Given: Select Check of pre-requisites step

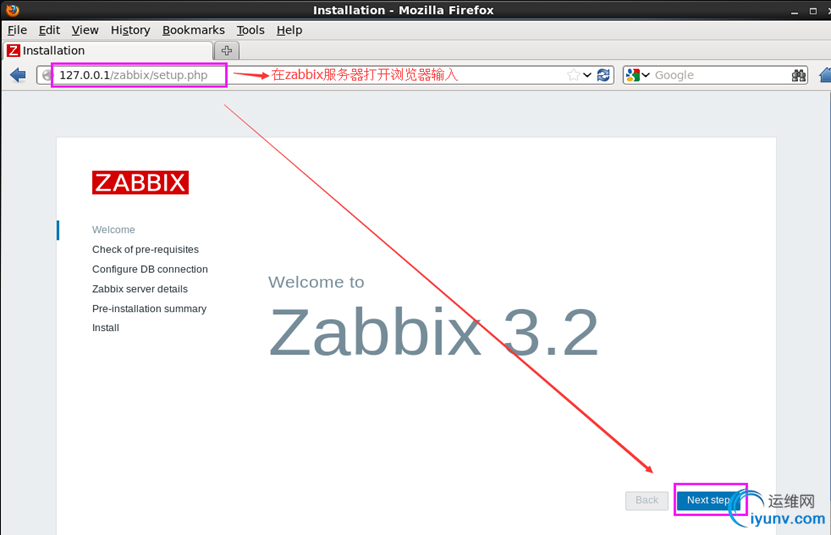Looking at the screenshot, I should (145, 249).
